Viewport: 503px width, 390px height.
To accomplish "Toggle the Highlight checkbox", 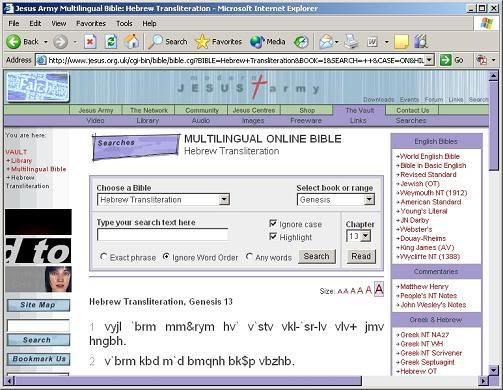I will (x=273, y=236).
